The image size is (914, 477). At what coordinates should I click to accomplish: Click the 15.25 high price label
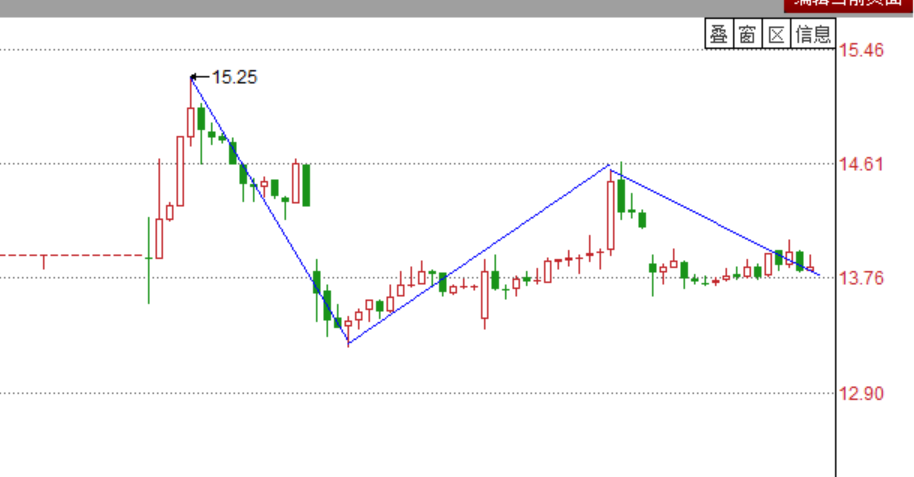(234, 77)
